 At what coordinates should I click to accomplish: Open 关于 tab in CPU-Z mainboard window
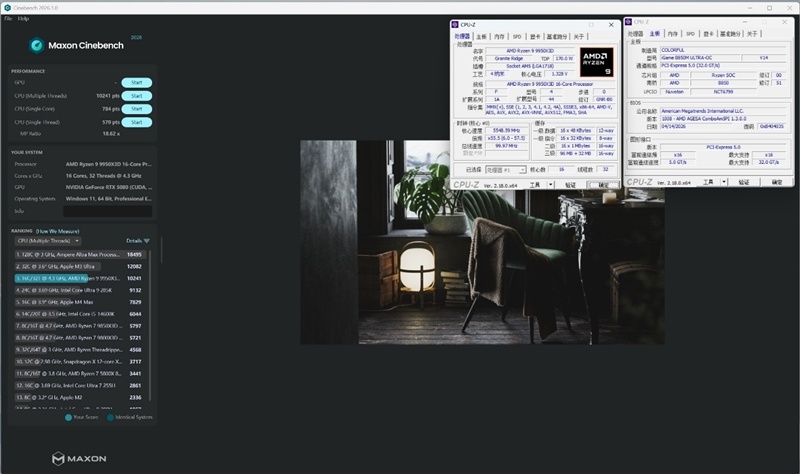click(x=752, y=34)
